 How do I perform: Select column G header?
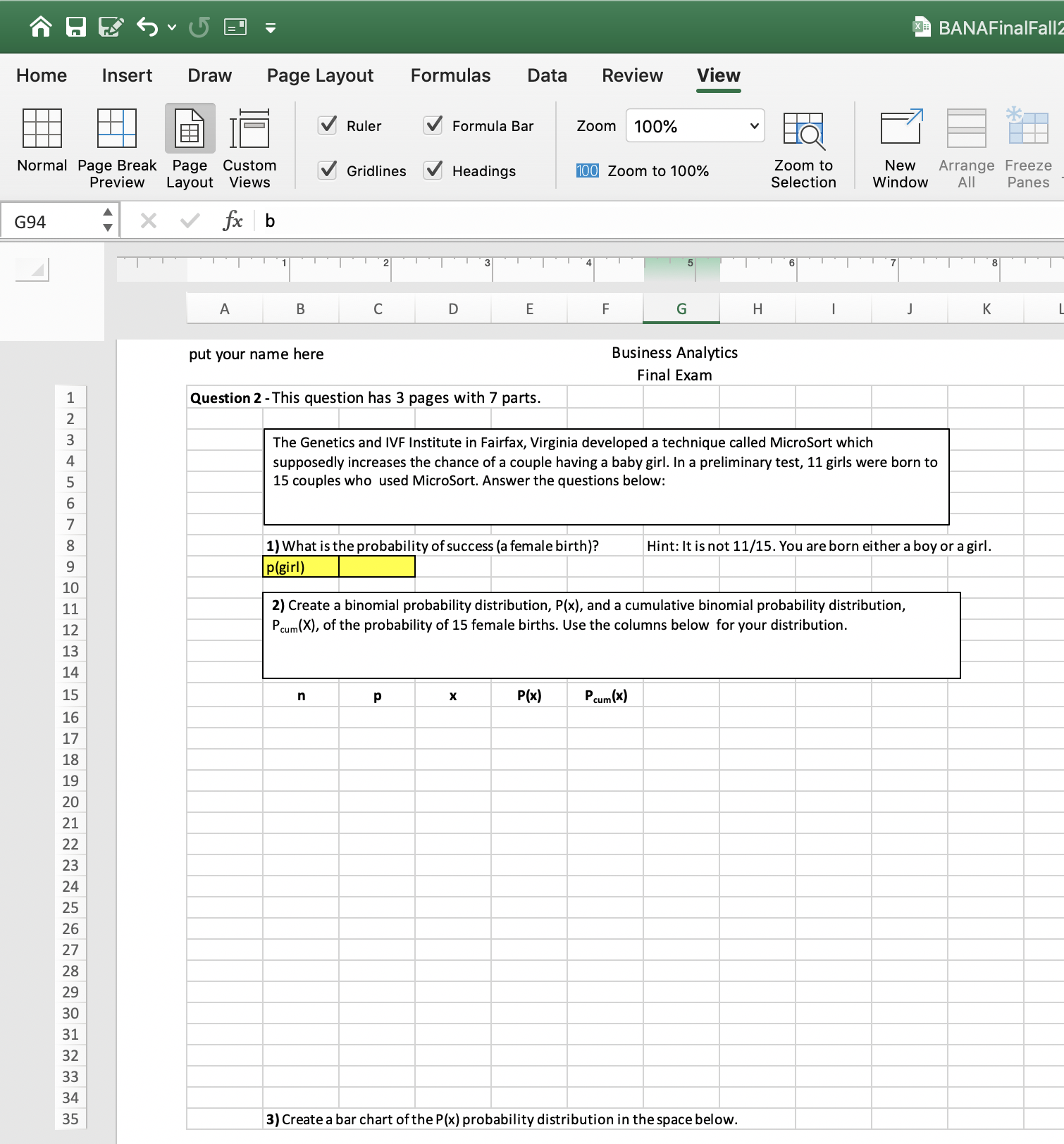tap(681, 309)
